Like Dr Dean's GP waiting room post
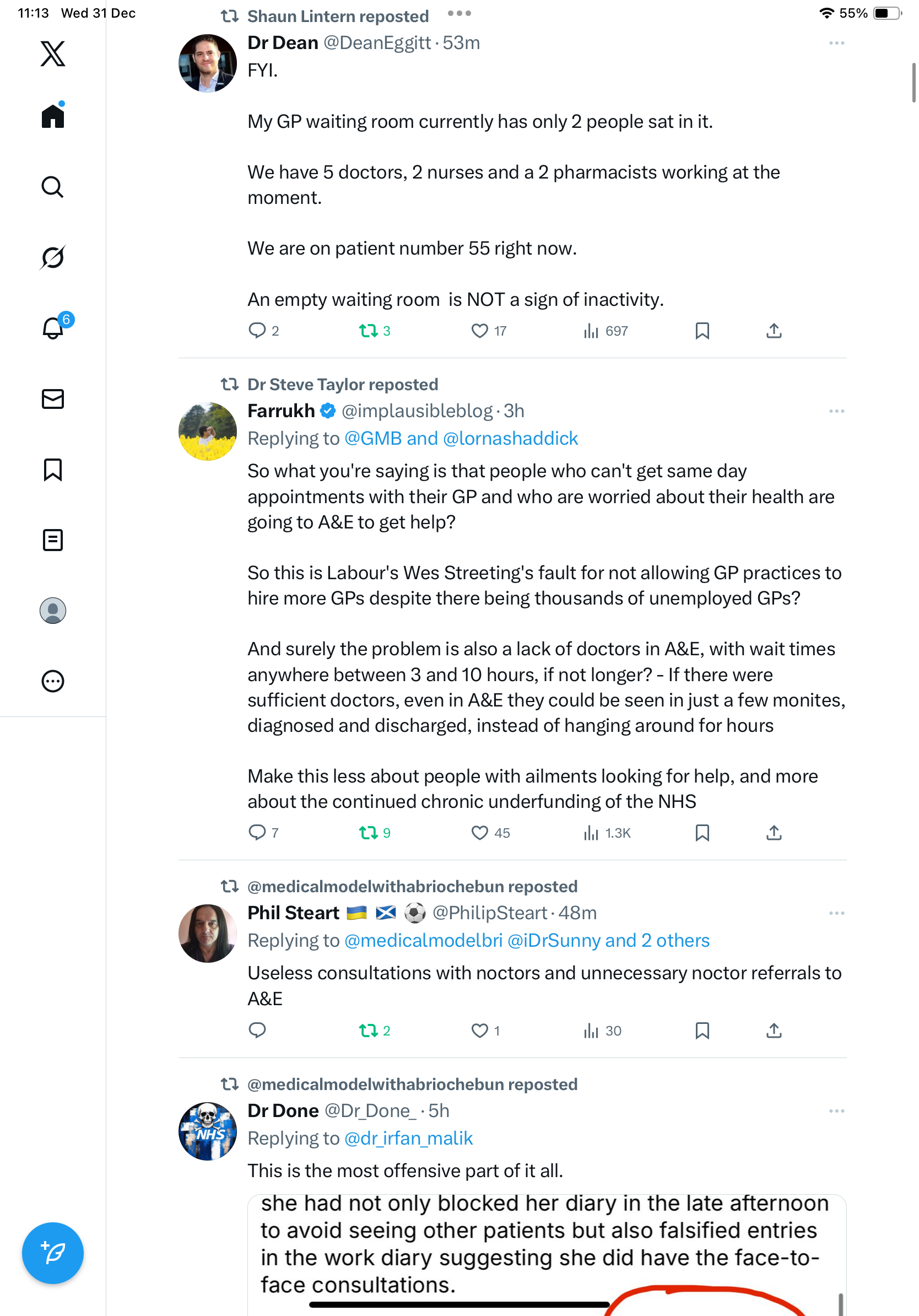 (x=479, y=331)
